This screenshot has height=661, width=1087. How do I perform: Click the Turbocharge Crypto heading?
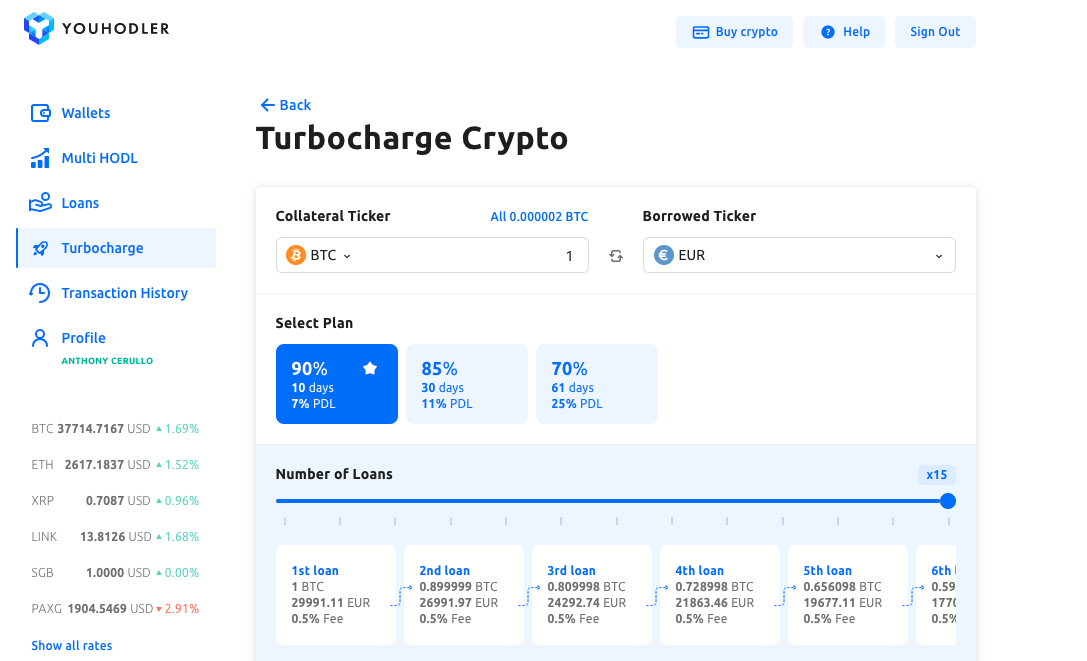point(412,138)
